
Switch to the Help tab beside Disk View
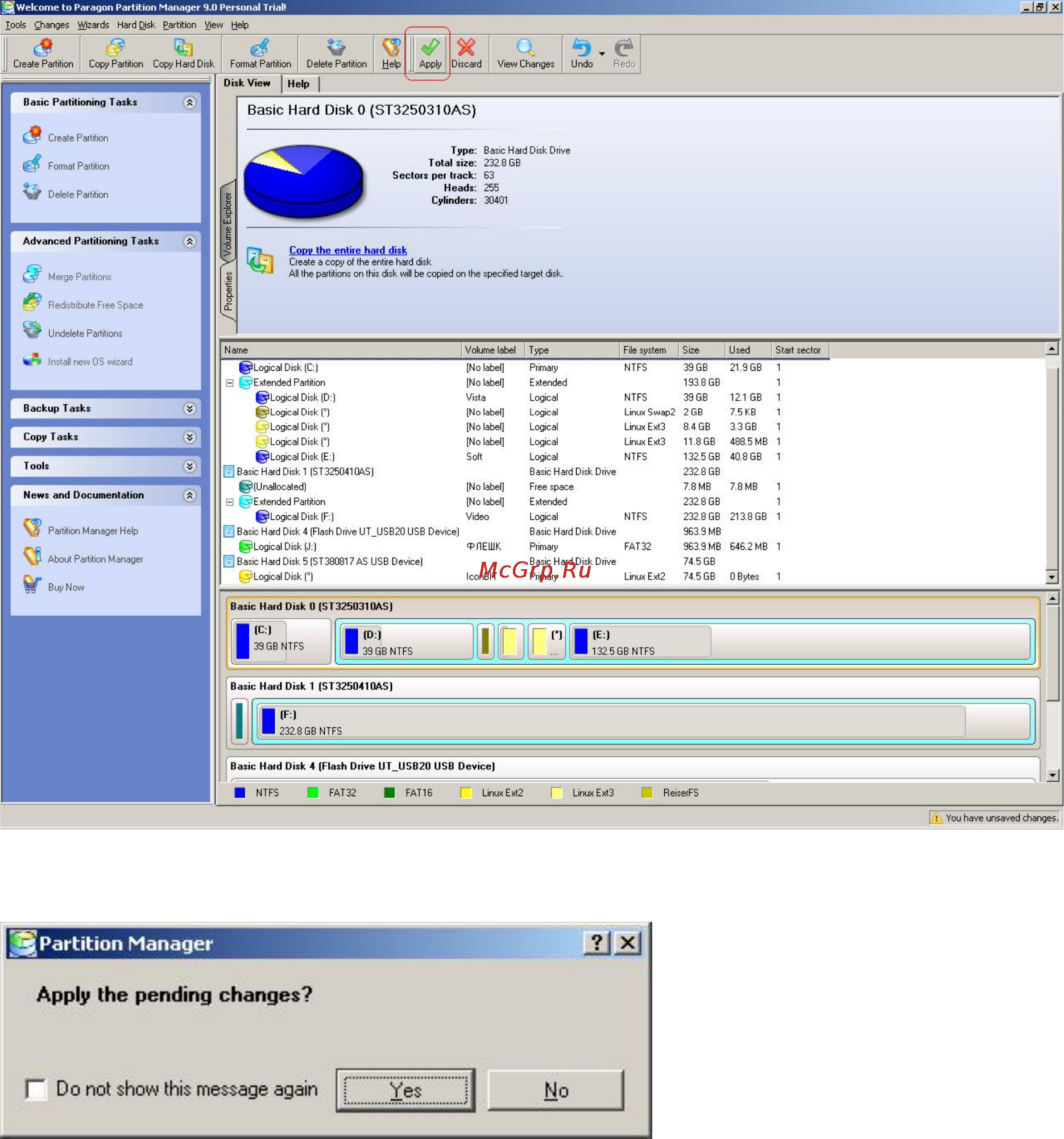click(299, 84)
